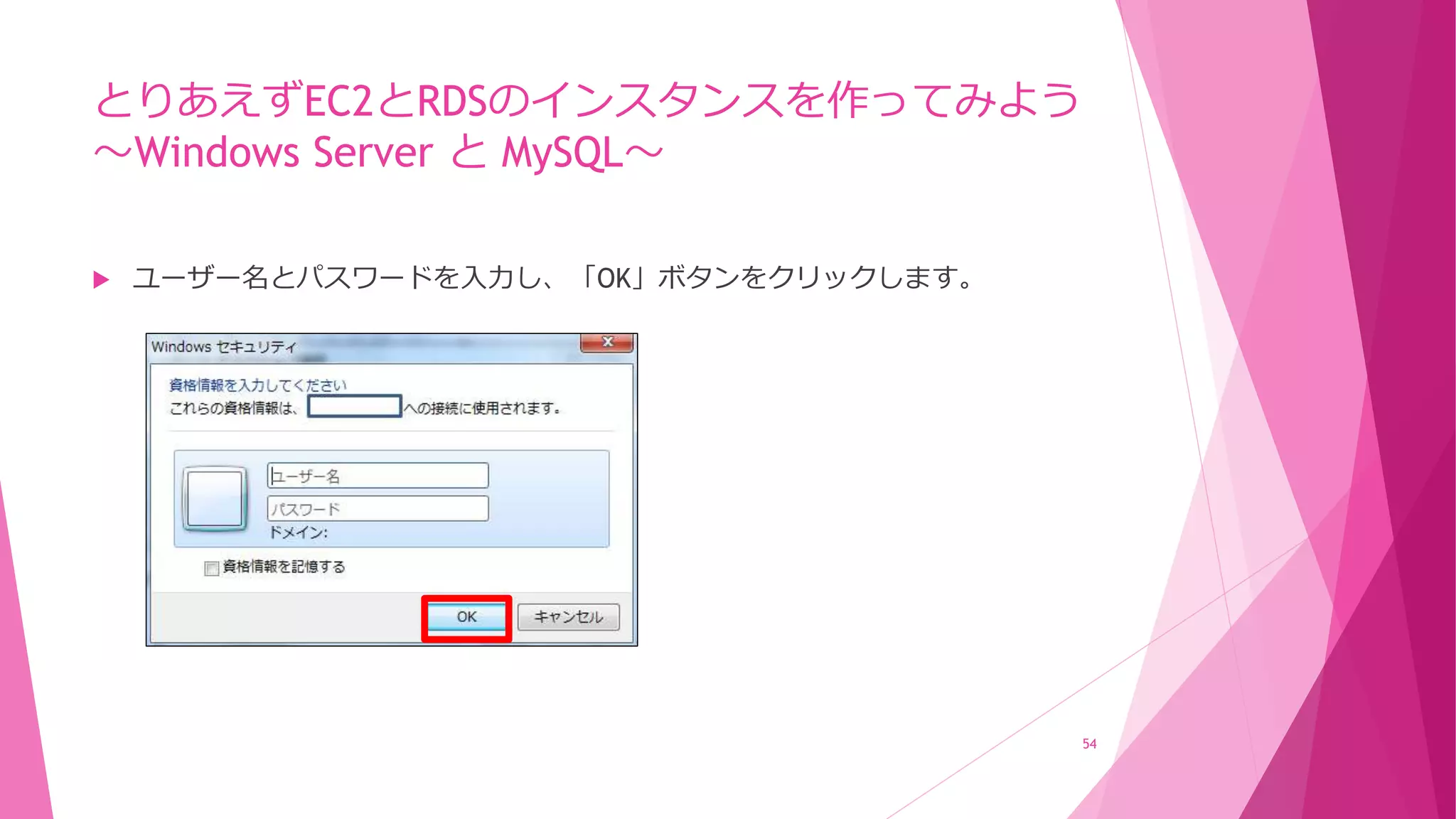The image size is (1456, 819).
Task: Click the Windows セキュリティ title bar text
Action: coord(223,347)
